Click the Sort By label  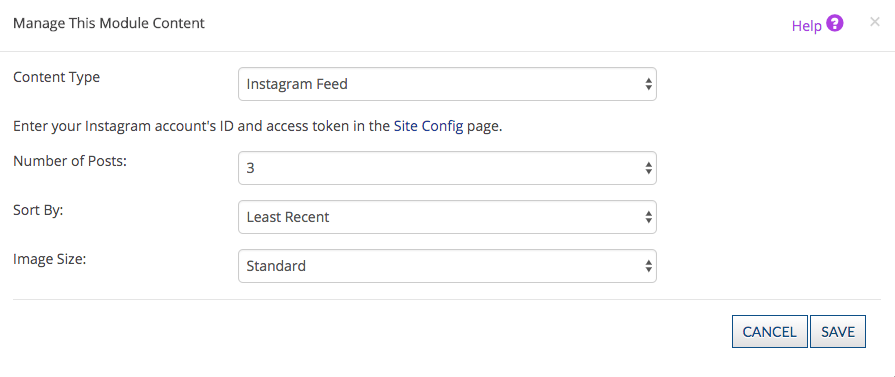(38, 210)
